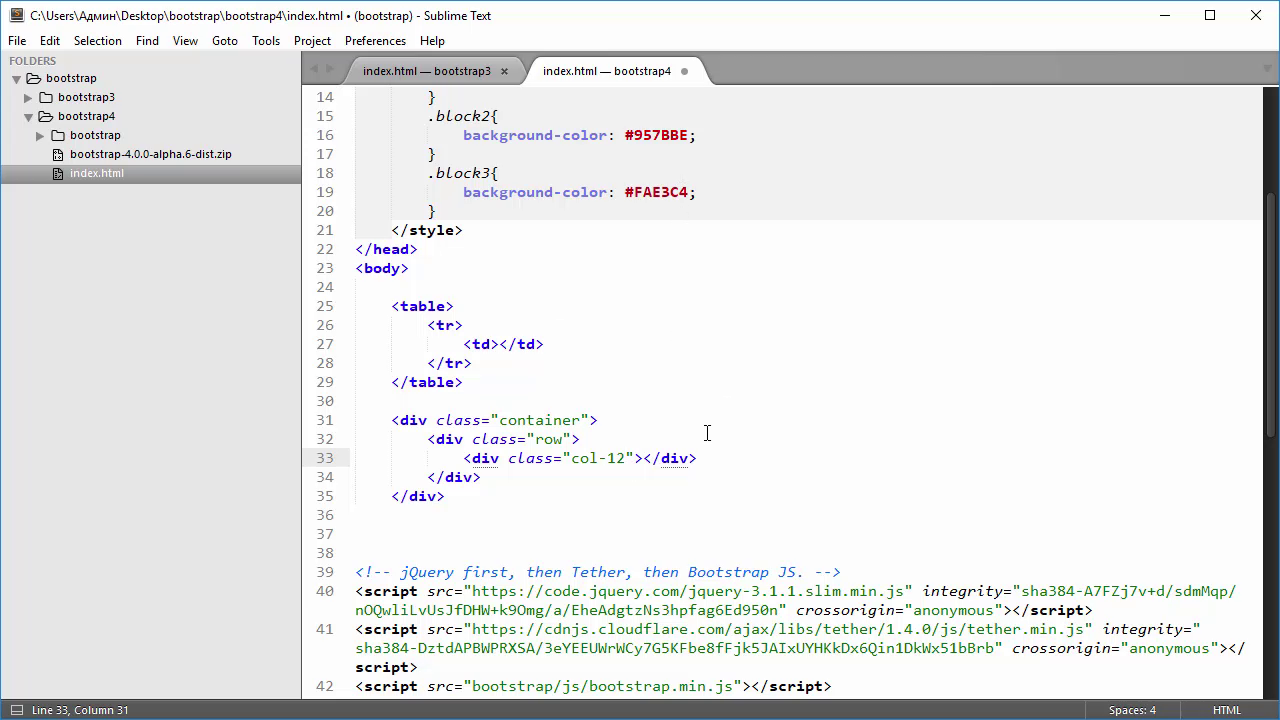The width and height of the screenshot is (1280, 720).
Task: Click the nested bootstrap folder icon
Action: pos(57,135)
